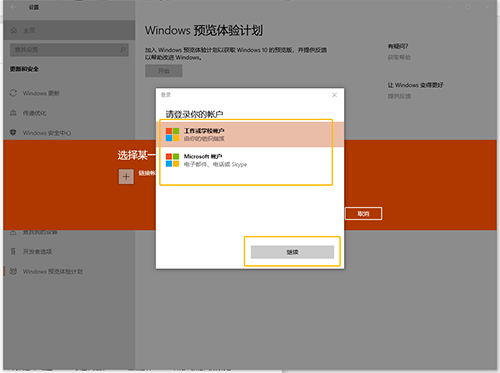Select the Windows 安全中心 shield icon
The image size is (500, 373).
pyautogui.click(x=13, y=133)
